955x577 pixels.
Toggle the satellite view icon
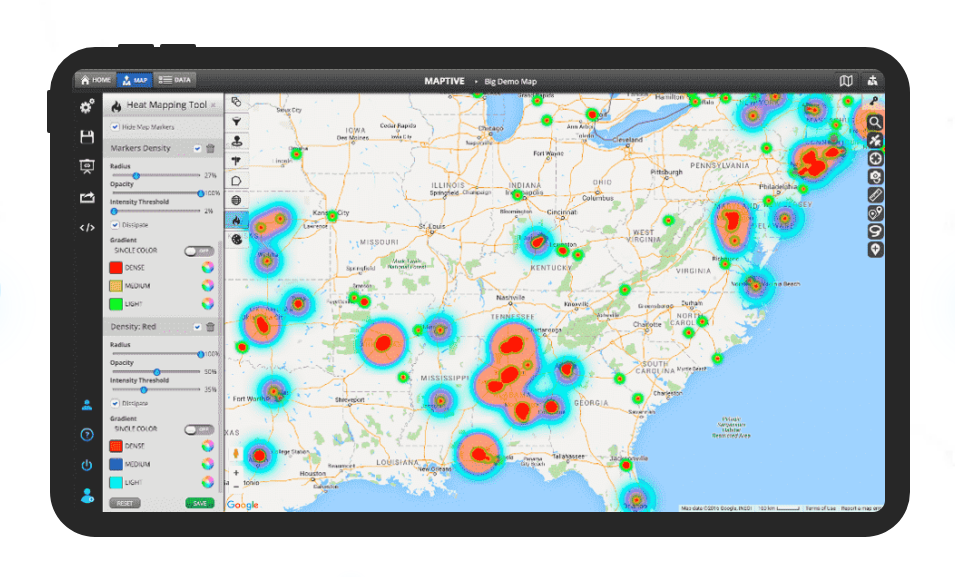point(875,141)
